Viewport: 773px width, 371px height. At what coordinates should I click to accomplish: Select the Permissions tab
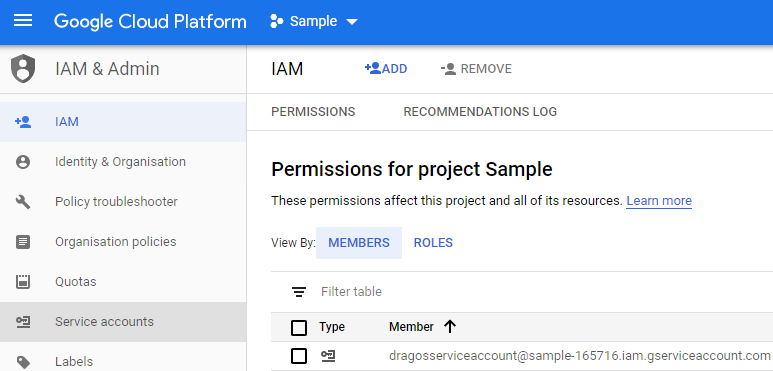coord(313,112)
